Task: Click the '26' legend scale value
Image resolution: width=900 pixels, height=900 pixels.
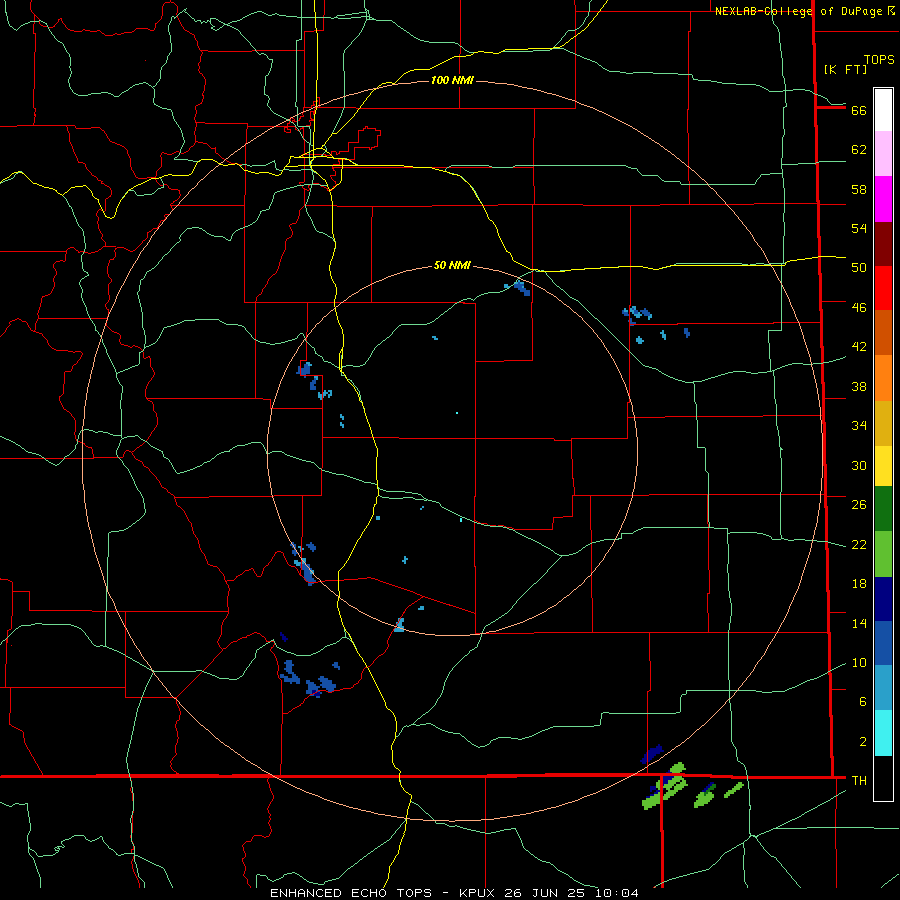Action: (x=859, y=505)
